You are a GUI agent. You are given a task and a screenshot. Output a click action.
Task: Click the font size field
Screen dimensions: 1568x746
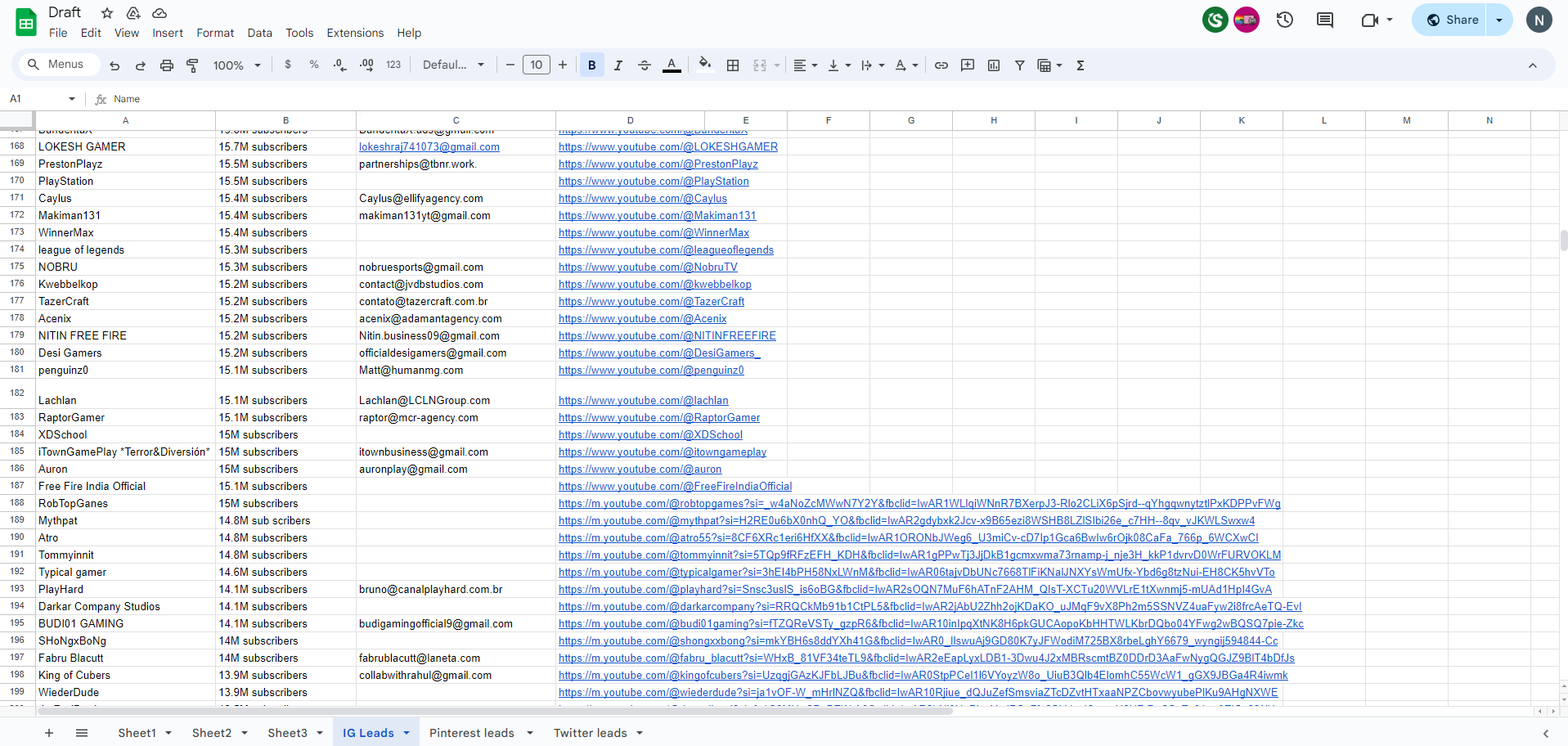pyautogui.click(x=537, y=65)
